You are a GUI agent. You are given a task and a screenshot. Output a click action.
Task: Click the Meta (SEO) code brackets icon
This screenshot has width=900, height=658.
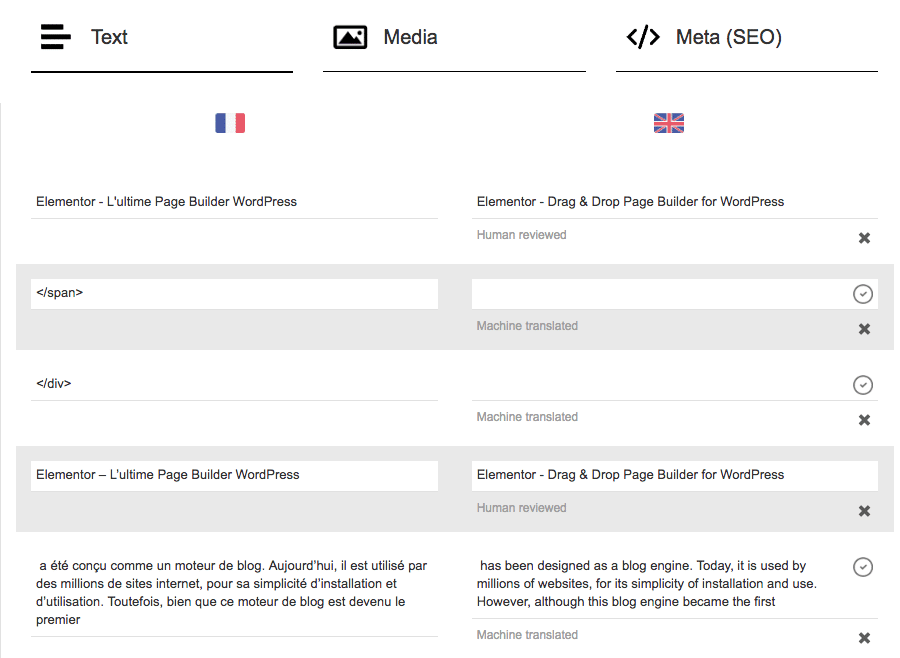pos(643,37)
